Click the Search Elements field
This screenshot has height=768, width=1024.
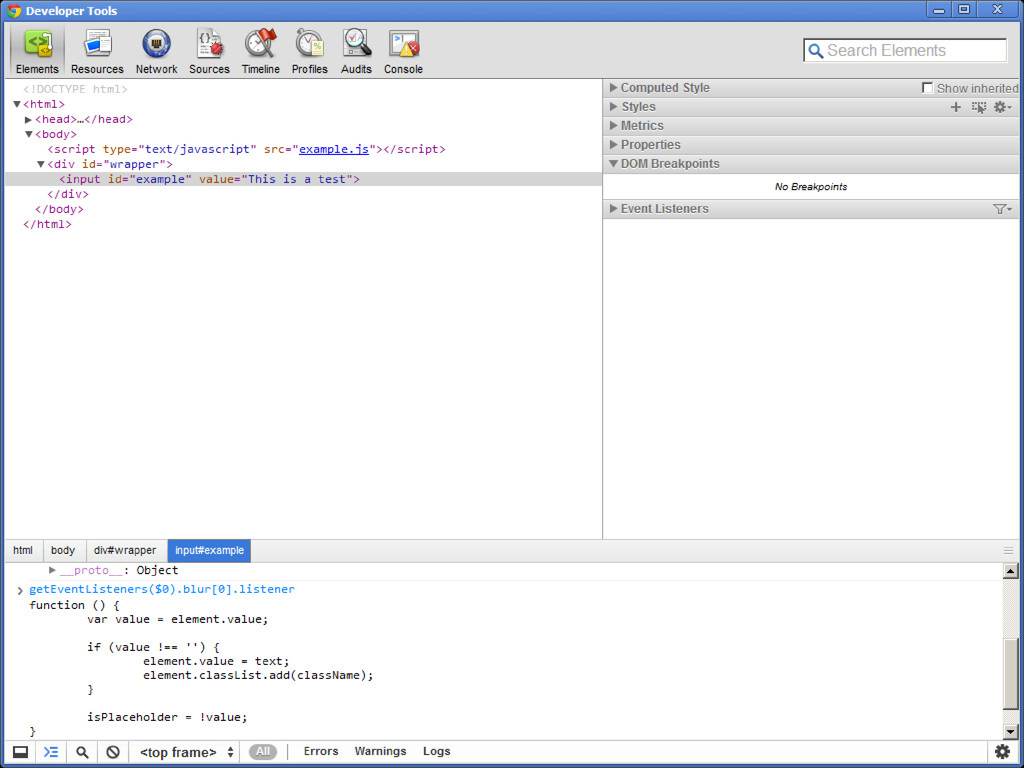905,50
